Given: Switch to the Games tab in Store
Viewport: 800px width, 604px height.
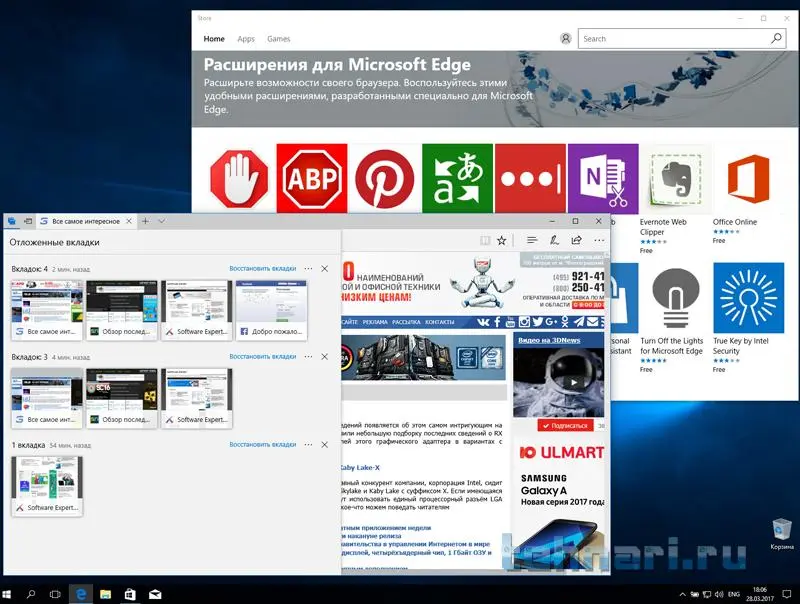Looking at the screenshot, I should (x=279, y=39).
